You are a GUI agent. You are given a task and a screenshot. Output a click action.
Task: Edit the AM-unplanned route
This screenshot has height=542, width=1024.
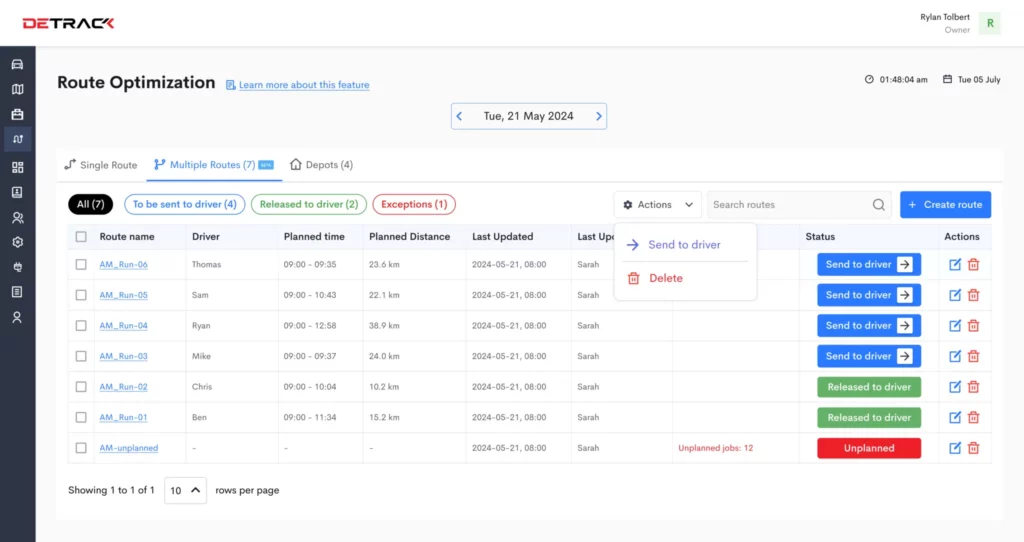[x=955, y=448]
